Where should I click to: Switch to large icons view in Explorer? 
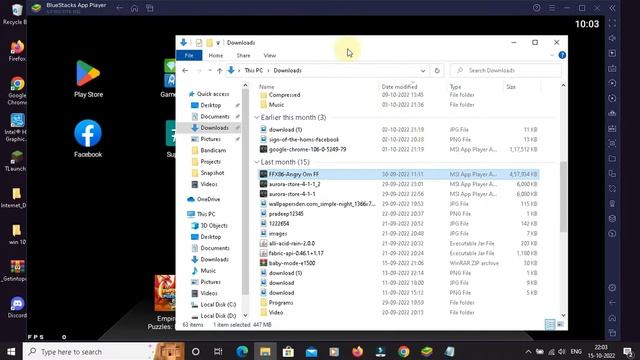pyautogui.click(x=560, y=324)
